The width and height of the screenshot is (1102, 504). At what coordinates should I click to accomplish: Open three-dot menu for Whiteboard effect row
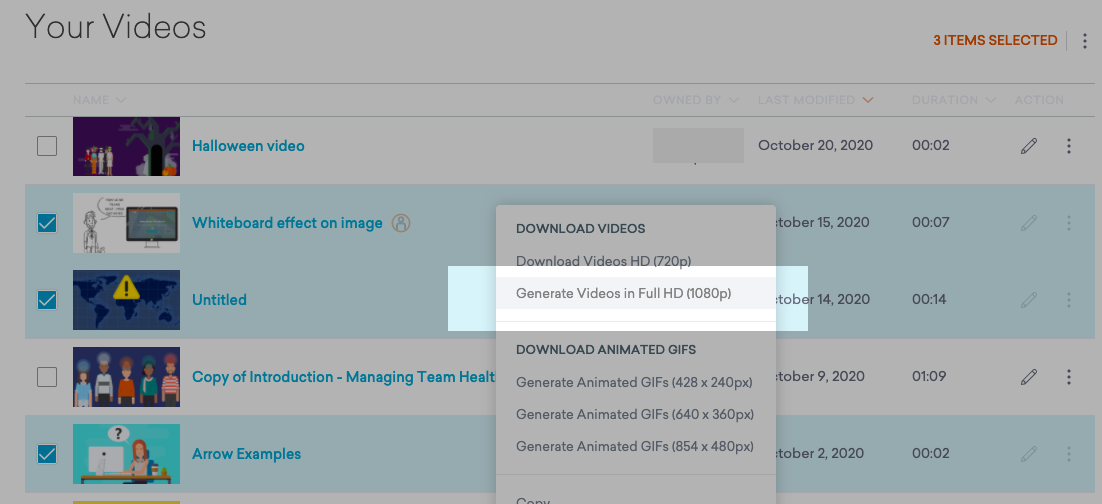click(x=1068, y=223)
